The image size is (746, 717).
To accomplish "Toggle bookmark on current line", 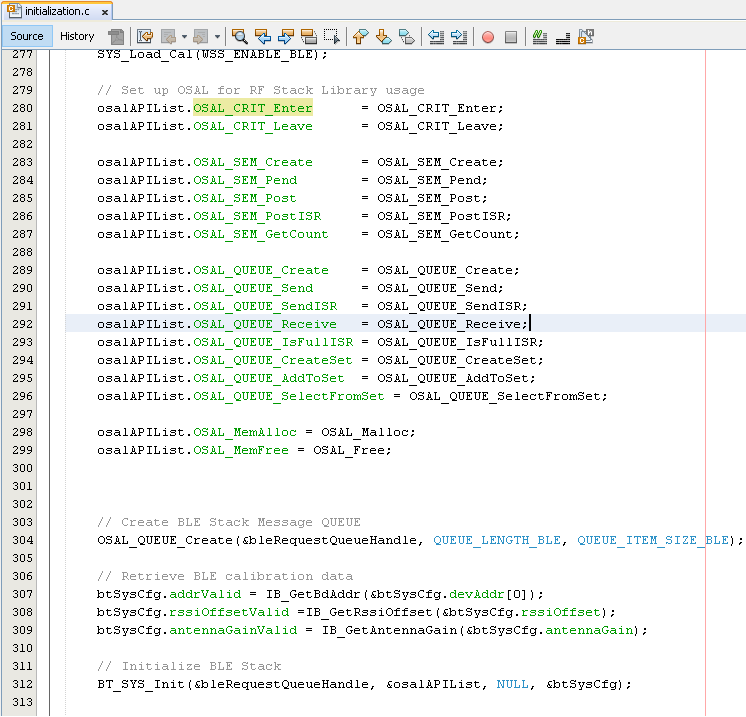I will click(x=406, y=37).
